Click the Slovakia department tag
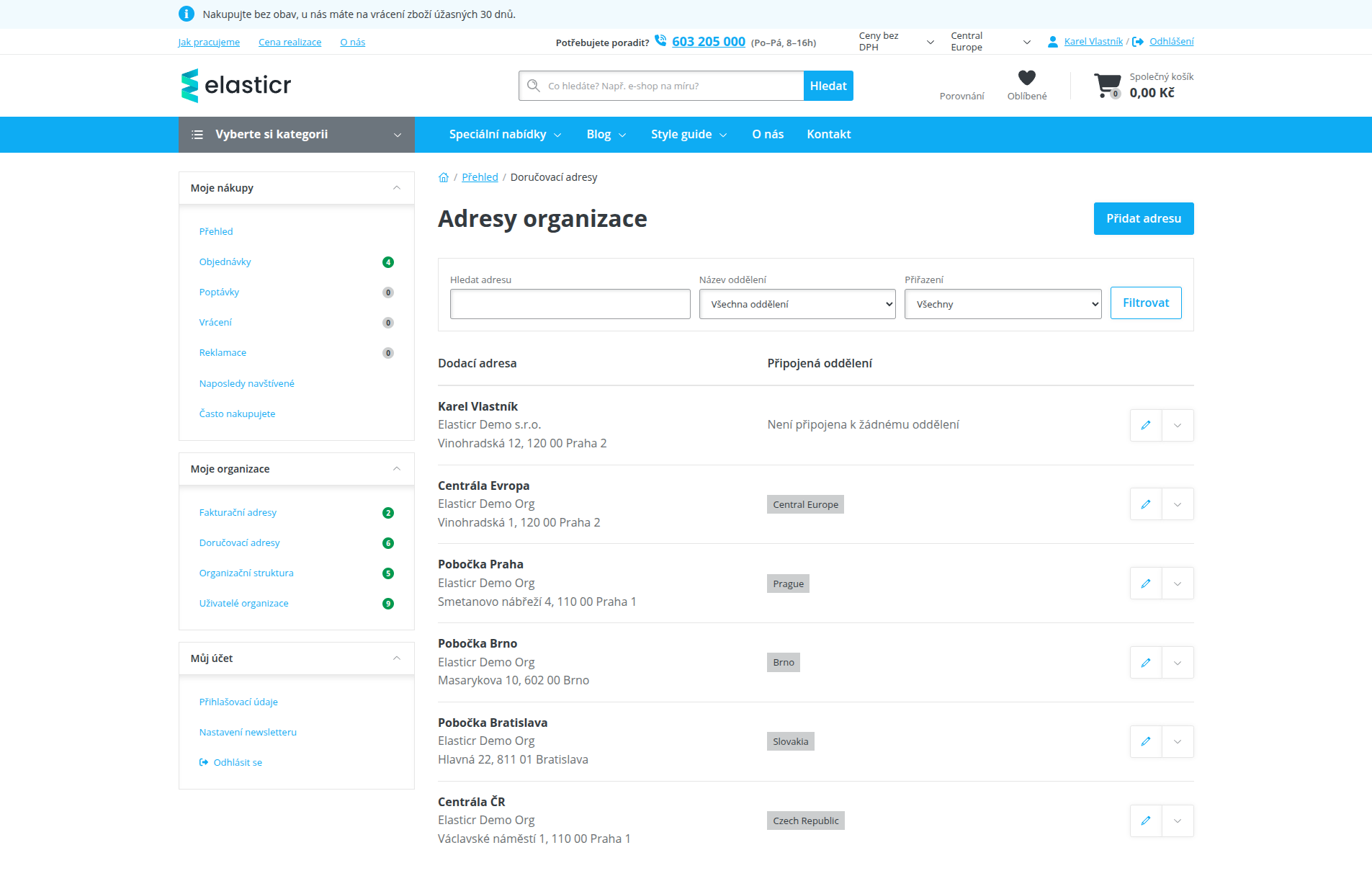 [791, 742]
